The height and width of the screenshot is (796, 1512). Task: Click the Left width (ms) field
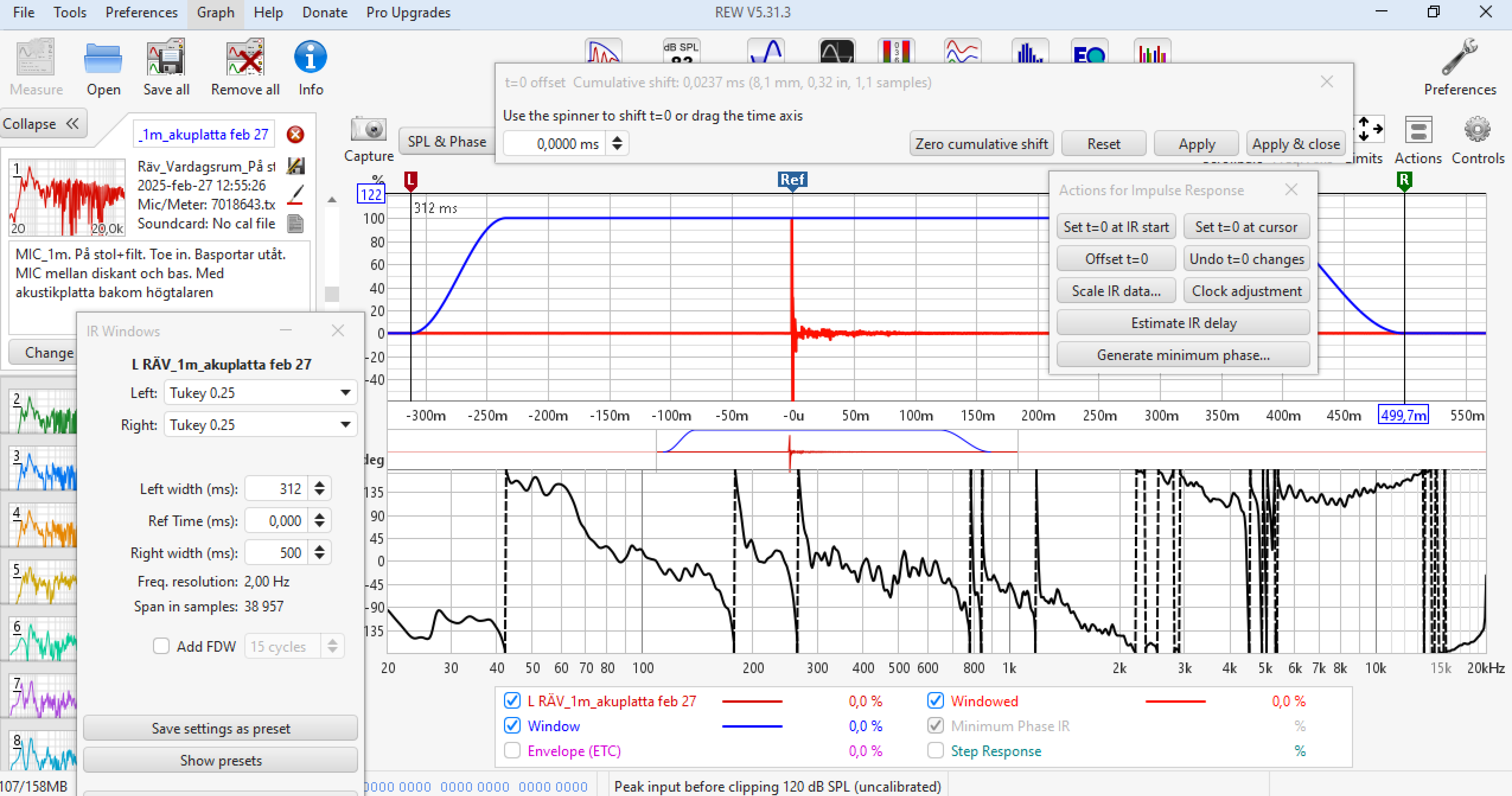click(x=276, y=488)
